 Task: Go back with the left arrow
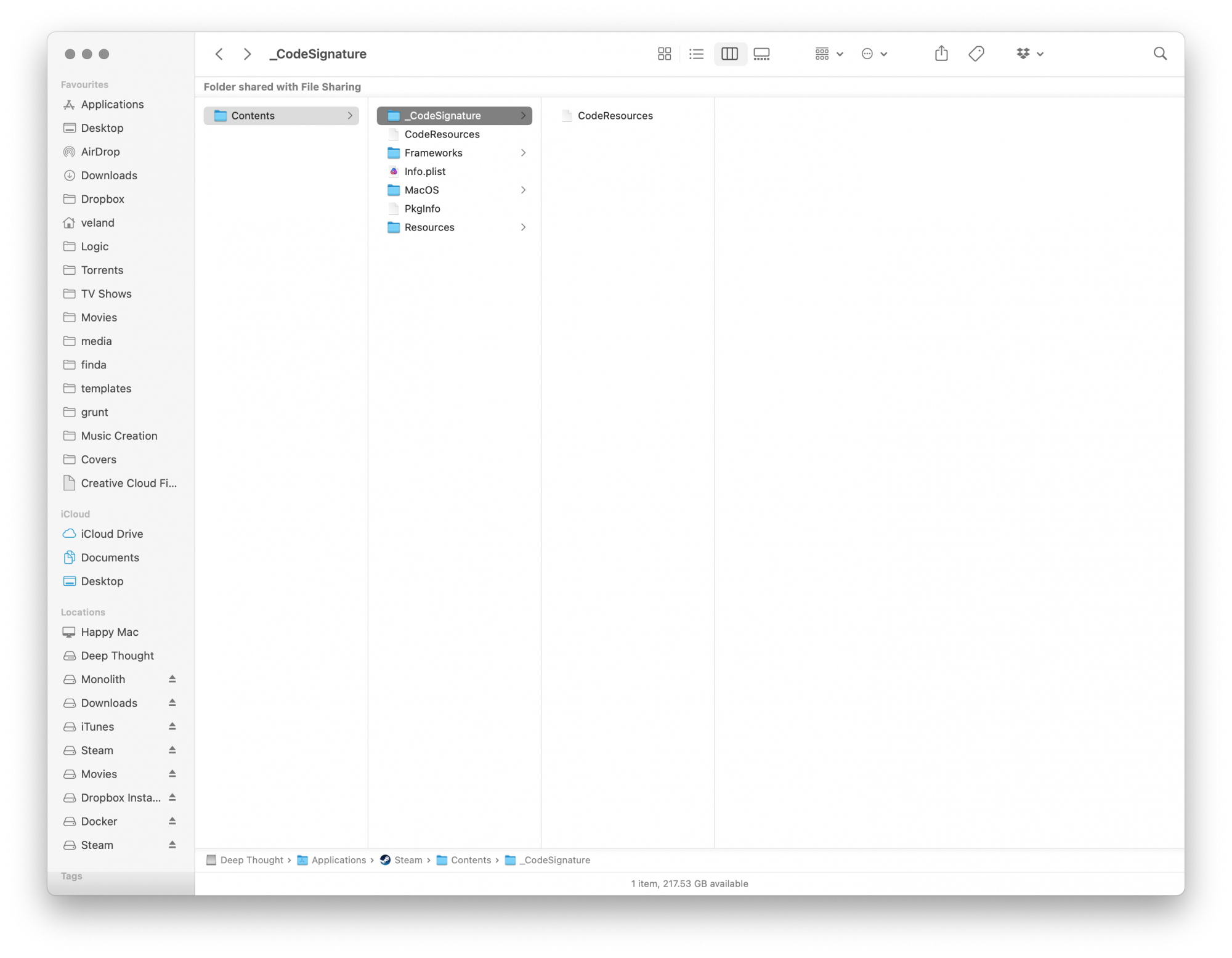point(219,54)
